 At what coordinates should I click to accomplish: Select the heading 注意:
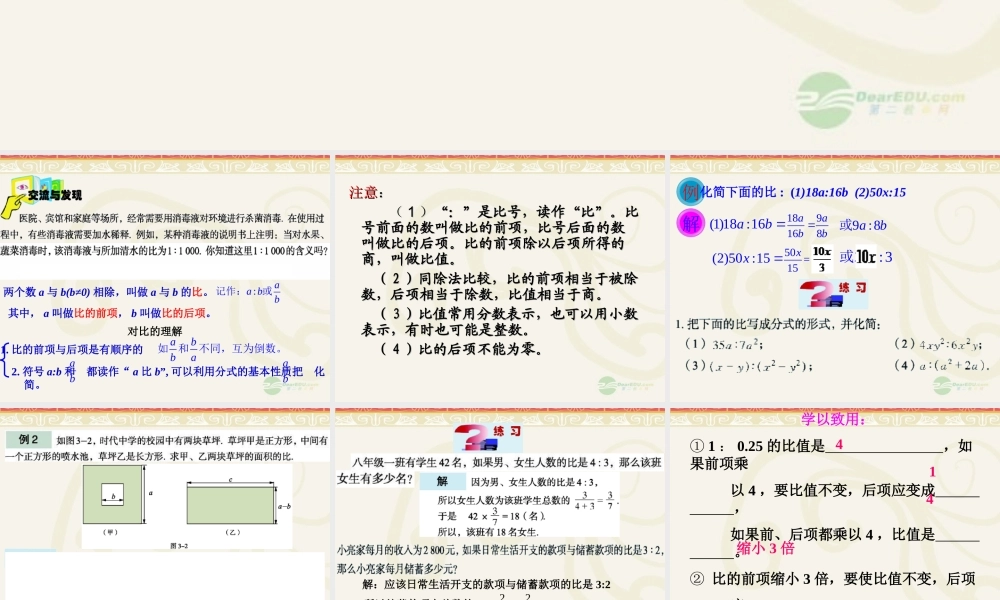click(x=366, y=193)
